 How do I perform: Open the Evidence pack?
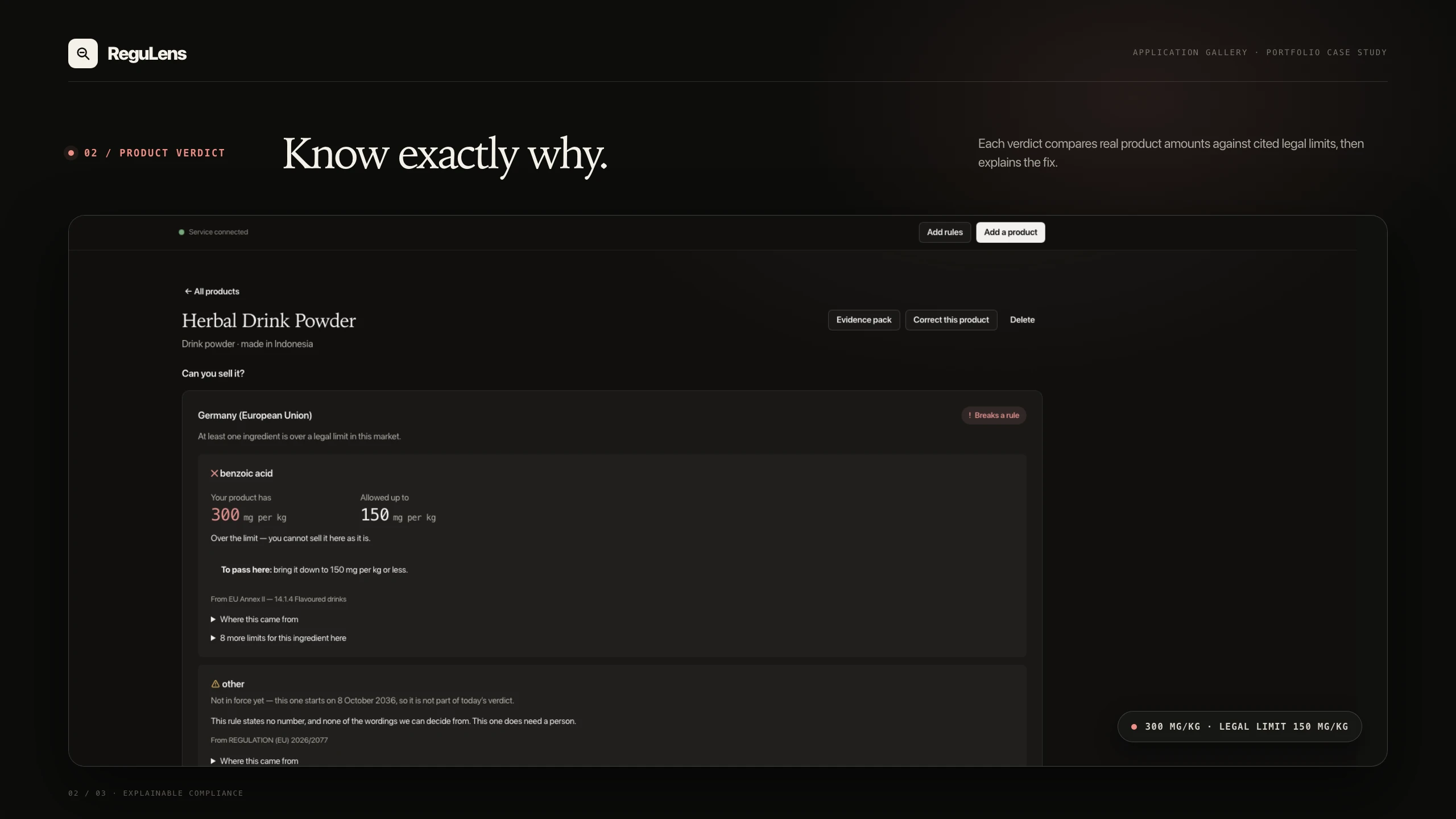864,320
